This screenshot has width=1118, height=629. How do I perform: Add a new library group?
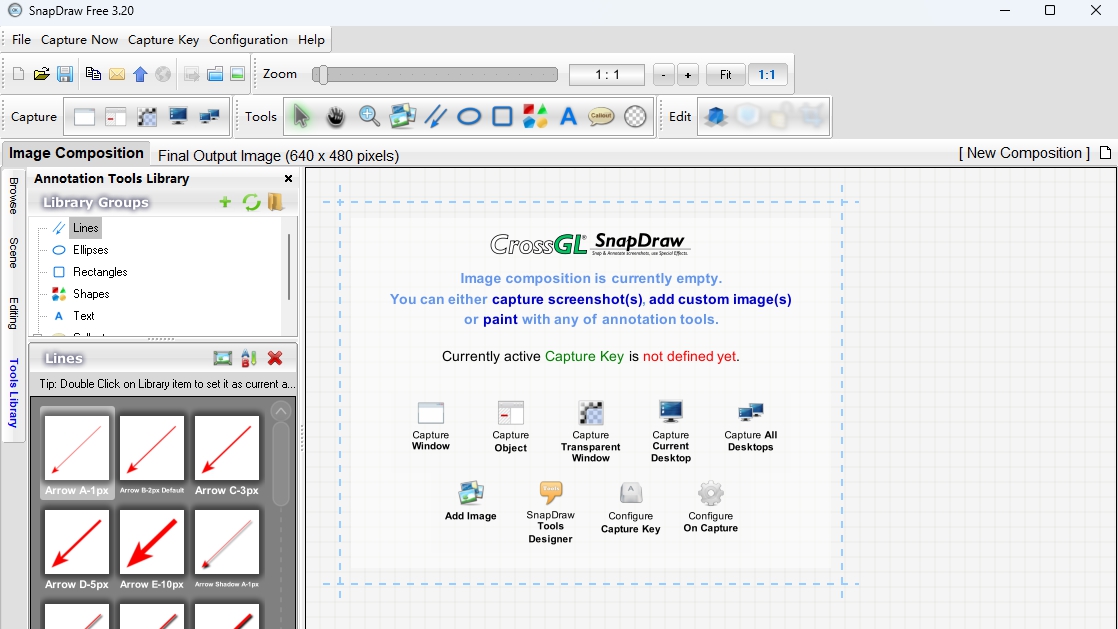pos(225,202)
